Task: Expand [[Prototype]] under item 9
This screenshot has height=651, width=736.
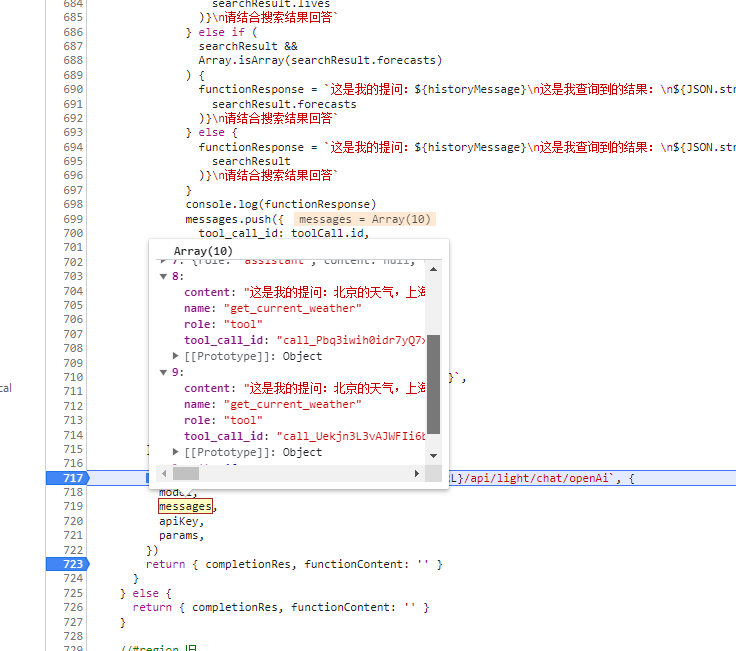Action: click(x=176, y=452)
